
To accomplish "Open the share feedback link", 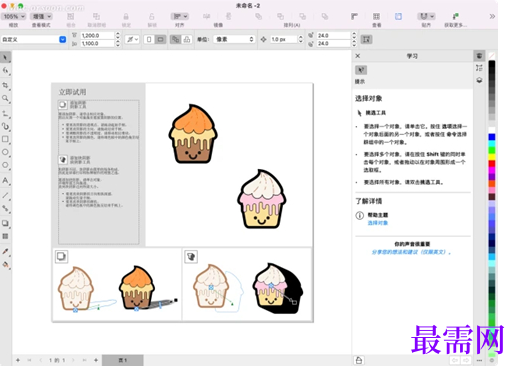I will point(412,252).
